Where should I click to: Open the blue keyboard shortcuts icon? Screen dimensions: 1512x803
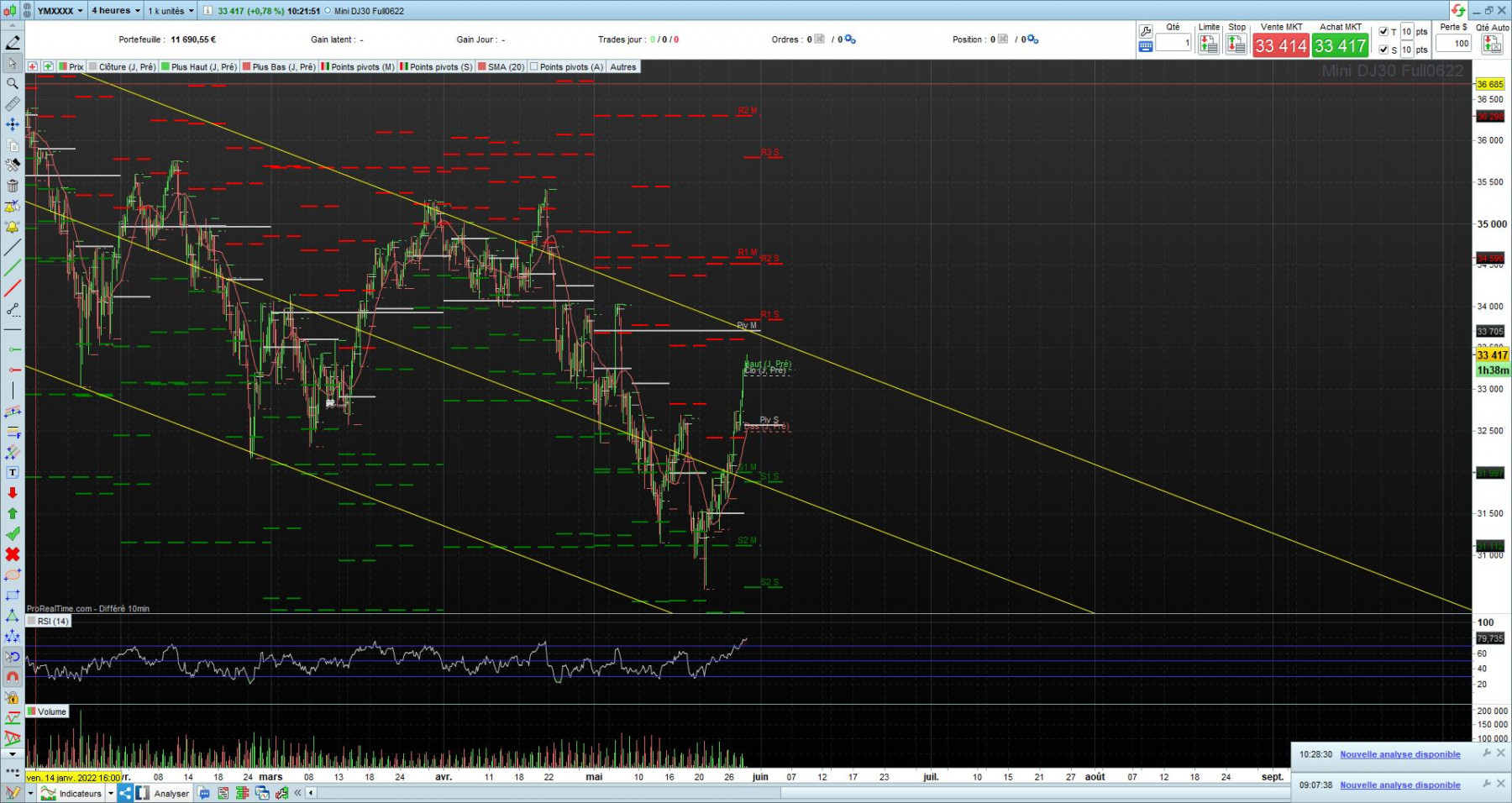point(1145,47)
